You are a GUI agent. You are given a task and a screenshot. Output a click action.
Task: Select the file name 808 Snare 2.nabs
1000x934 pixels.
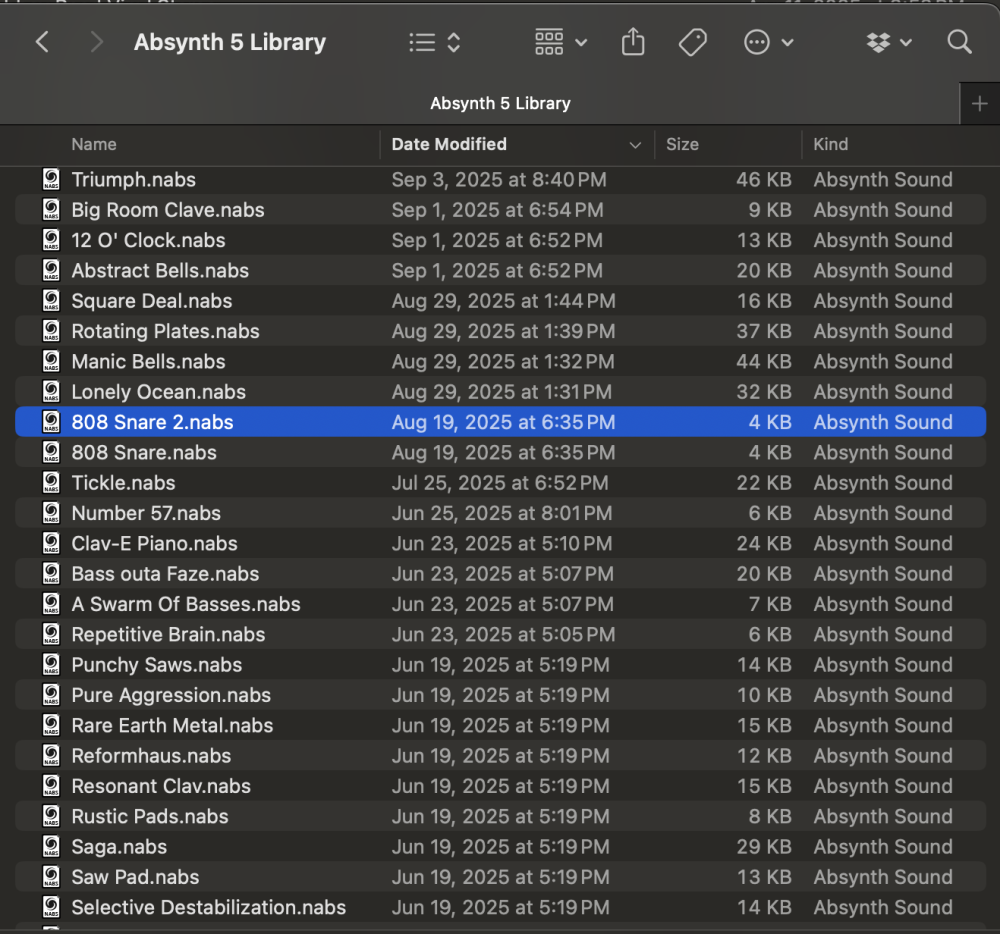point(152,422)
